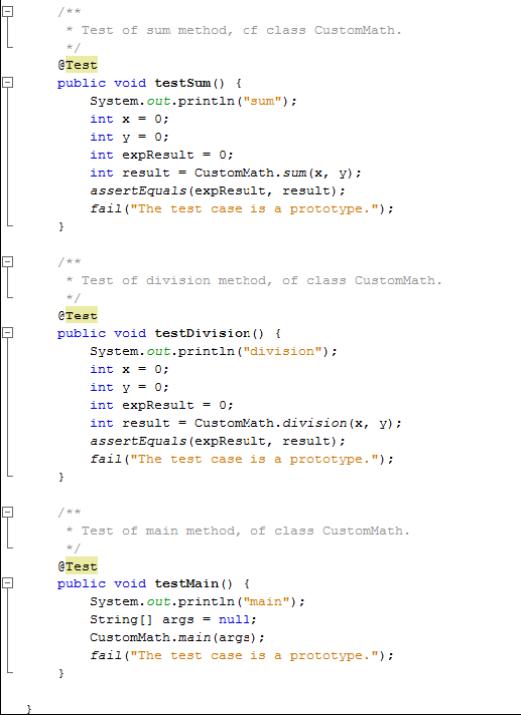Place cursor on testSum method name
Viewport: 521px width, 715px height.
[x=182, y=83]
